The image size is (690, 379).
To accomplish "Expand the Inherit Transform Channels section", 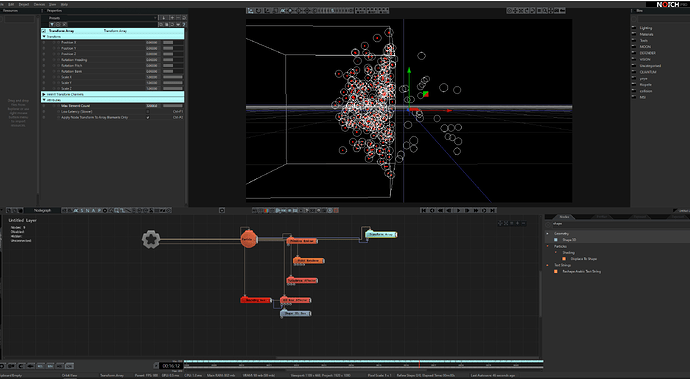I will click(x=44, y=94).
